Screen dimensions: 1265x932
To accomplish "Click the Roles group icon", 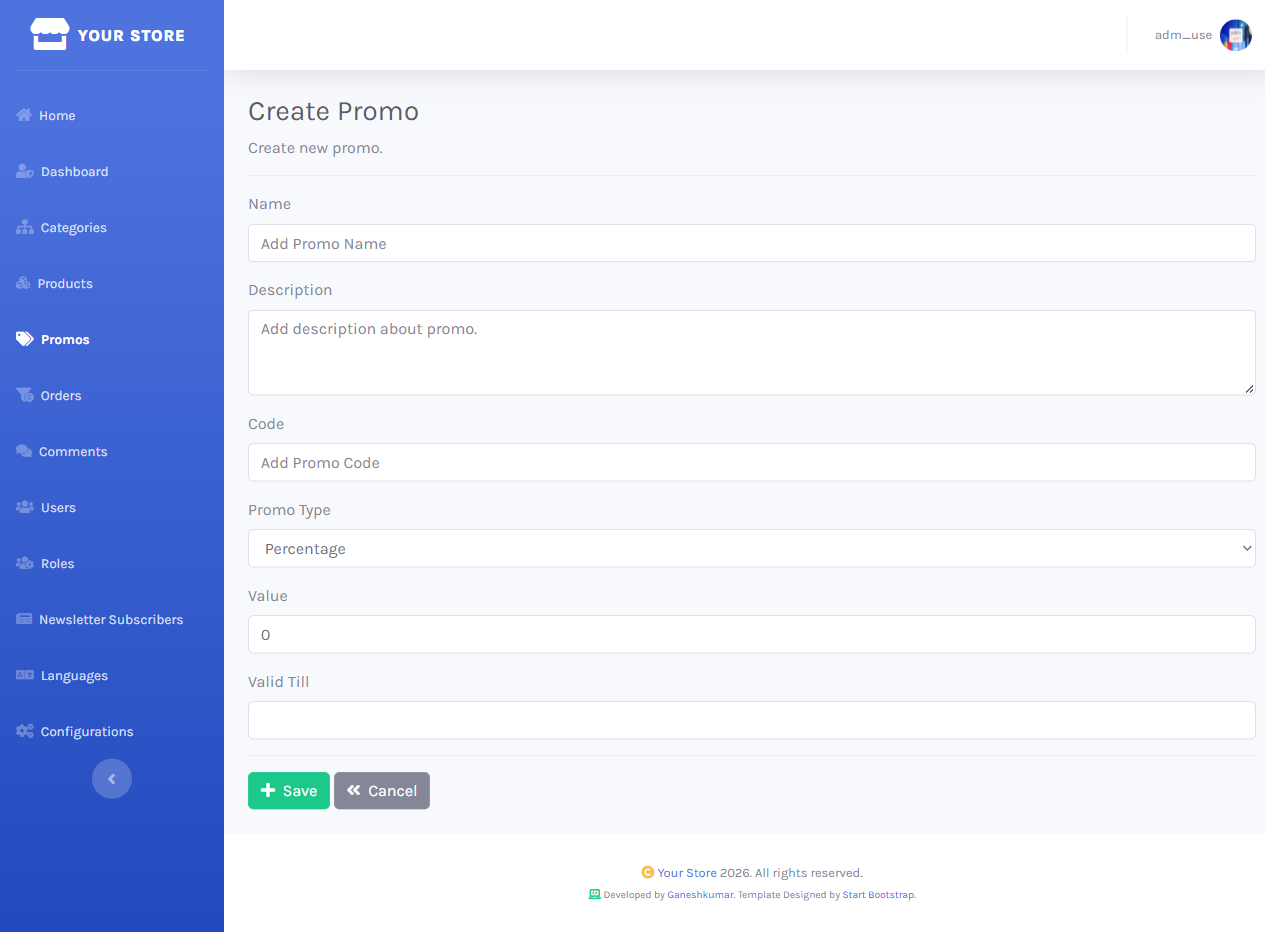I will pos(25,563).
